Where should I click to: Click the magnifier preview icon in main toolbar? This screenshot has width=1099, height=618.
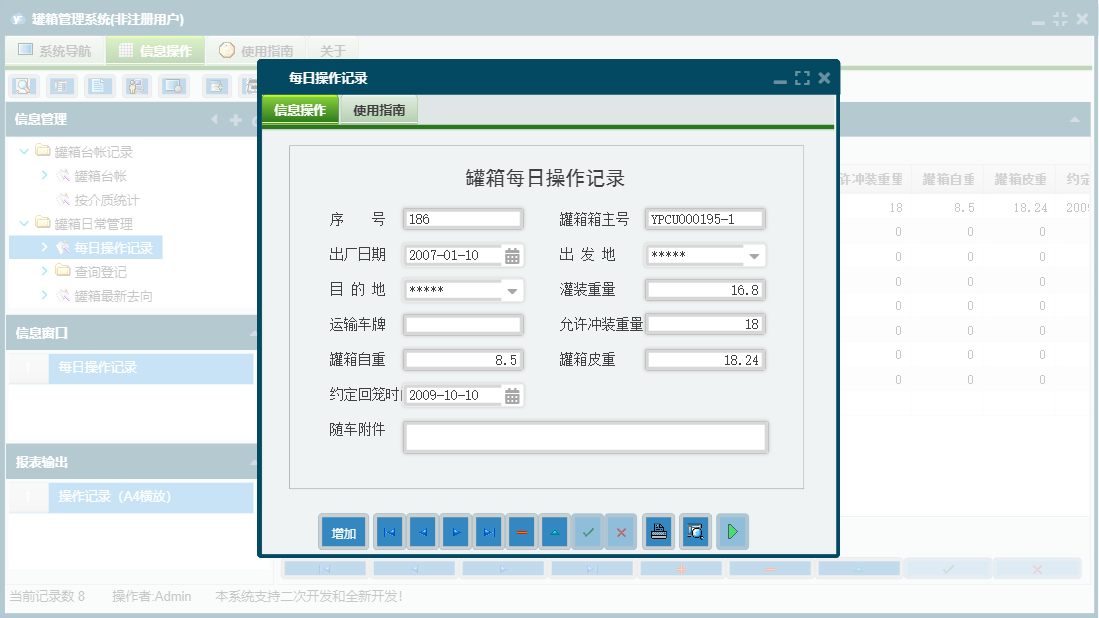point(21,86)
